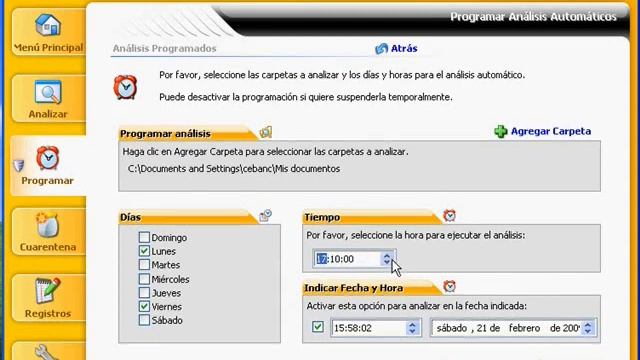Open the Analizar section

[48, 99]
